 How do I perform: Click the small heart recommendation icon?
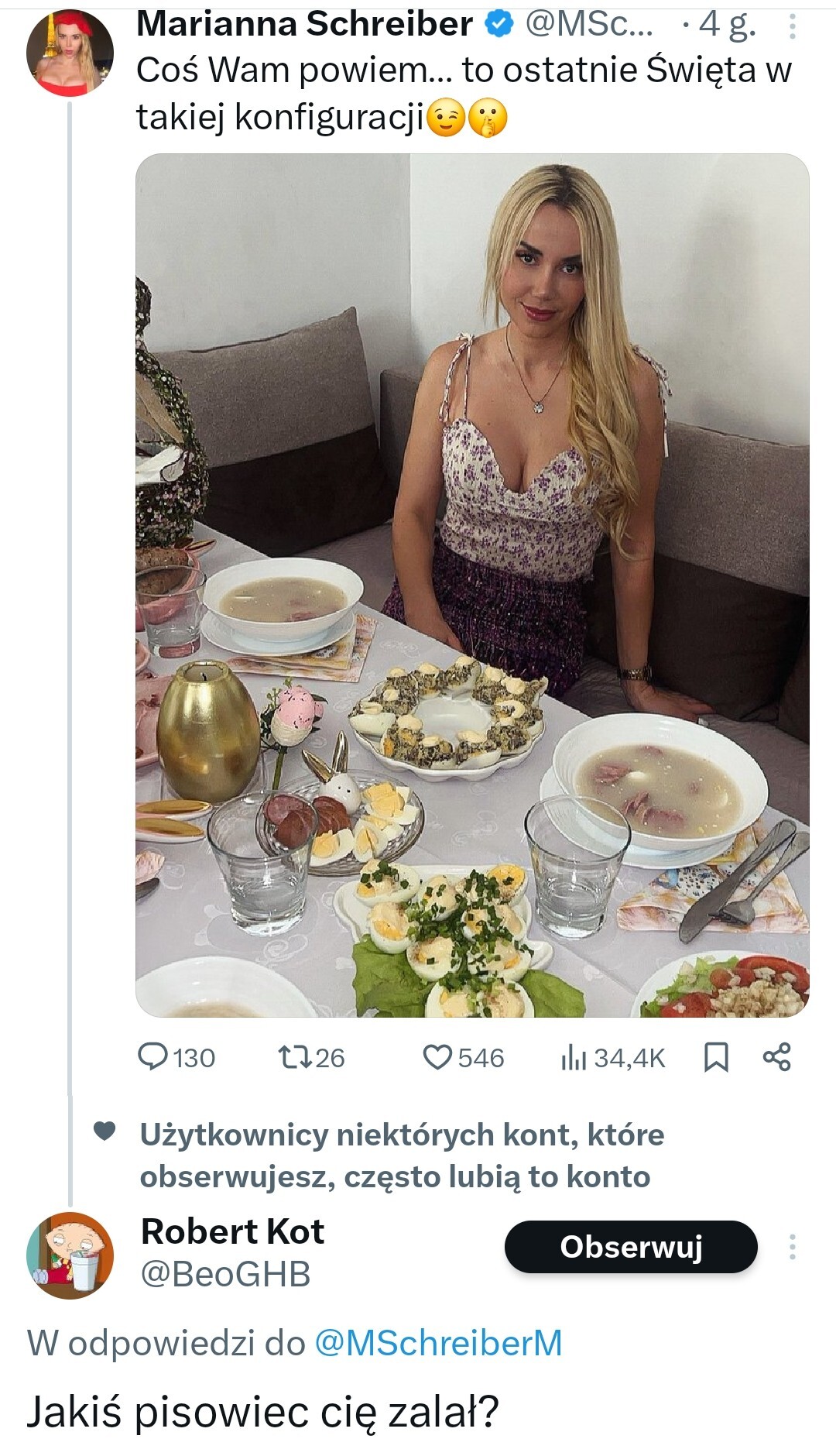point(104,1131)
